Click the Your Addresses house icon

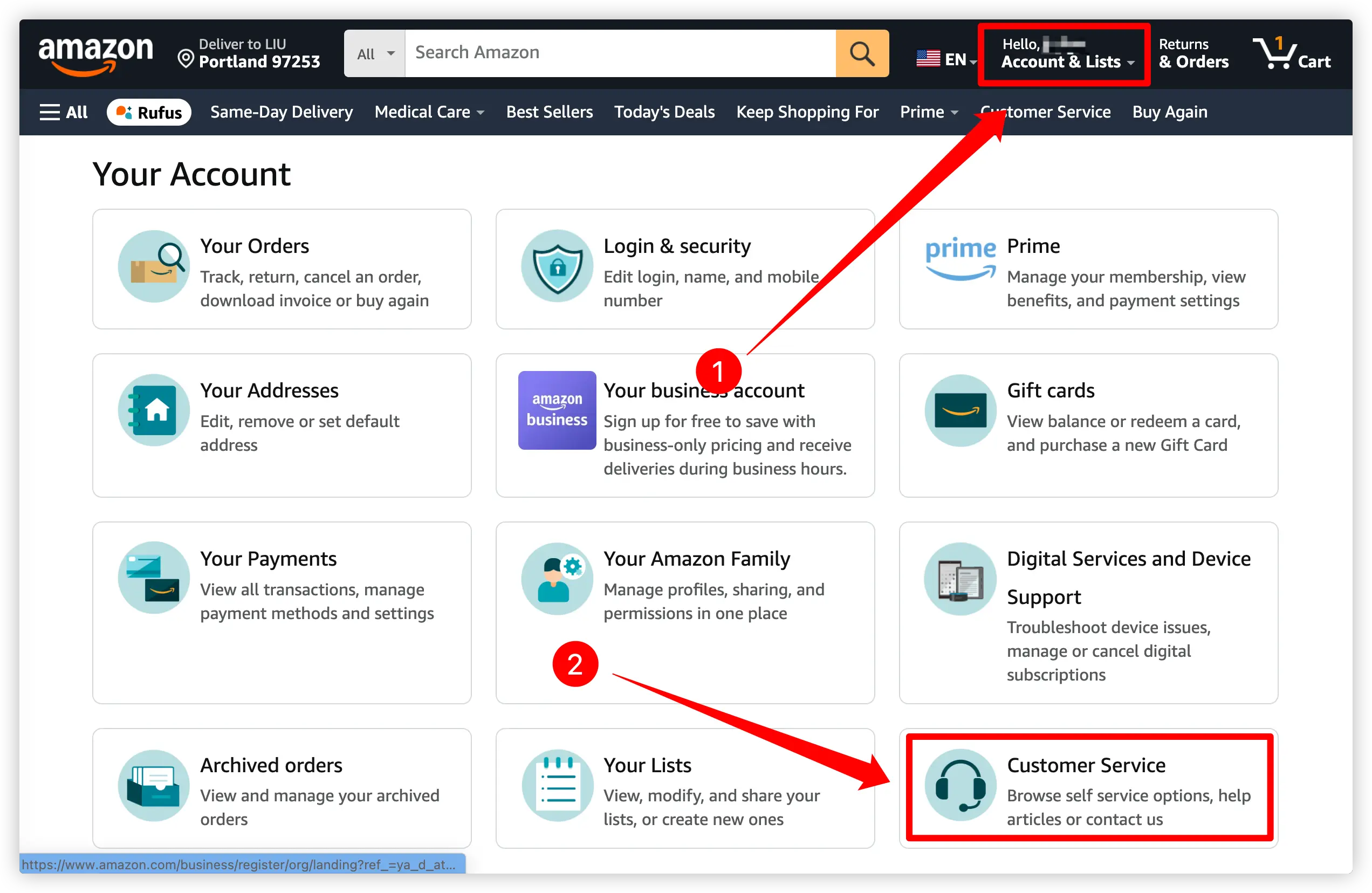[154, 410]
